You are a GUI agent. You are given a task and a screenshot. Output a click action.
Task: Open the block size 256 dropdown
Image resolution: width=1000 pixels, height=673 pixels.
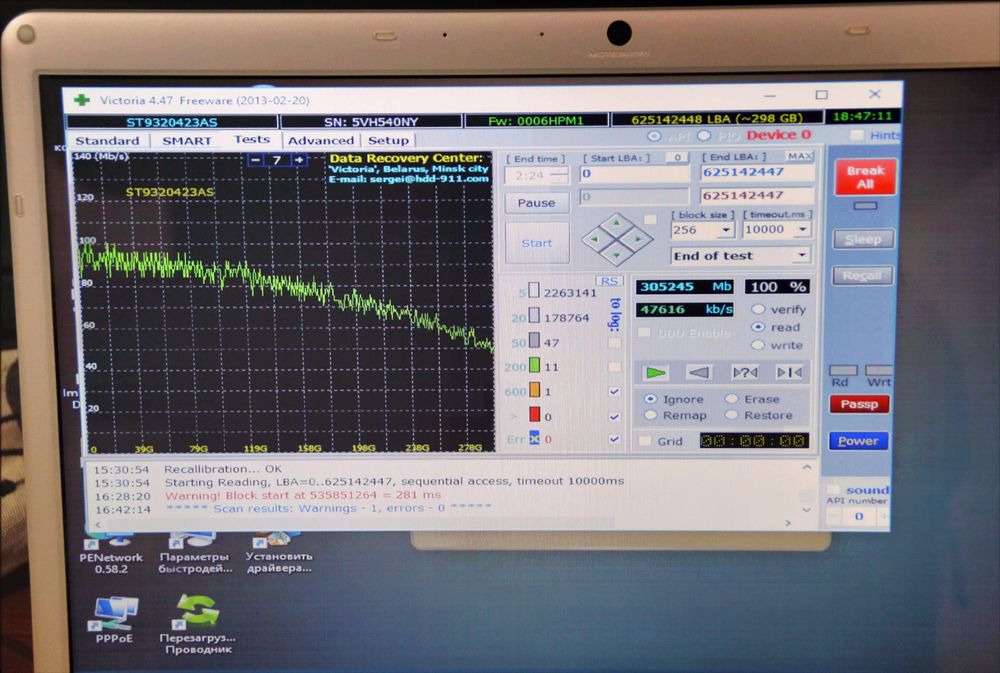tap(726, 230)
